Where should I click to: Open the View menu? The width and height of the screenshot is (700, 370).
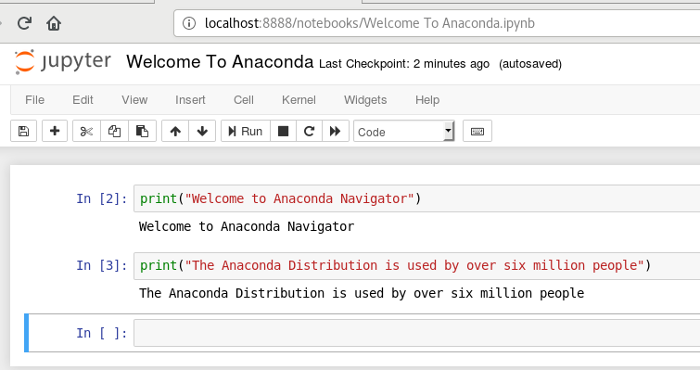tap(134, 100)
